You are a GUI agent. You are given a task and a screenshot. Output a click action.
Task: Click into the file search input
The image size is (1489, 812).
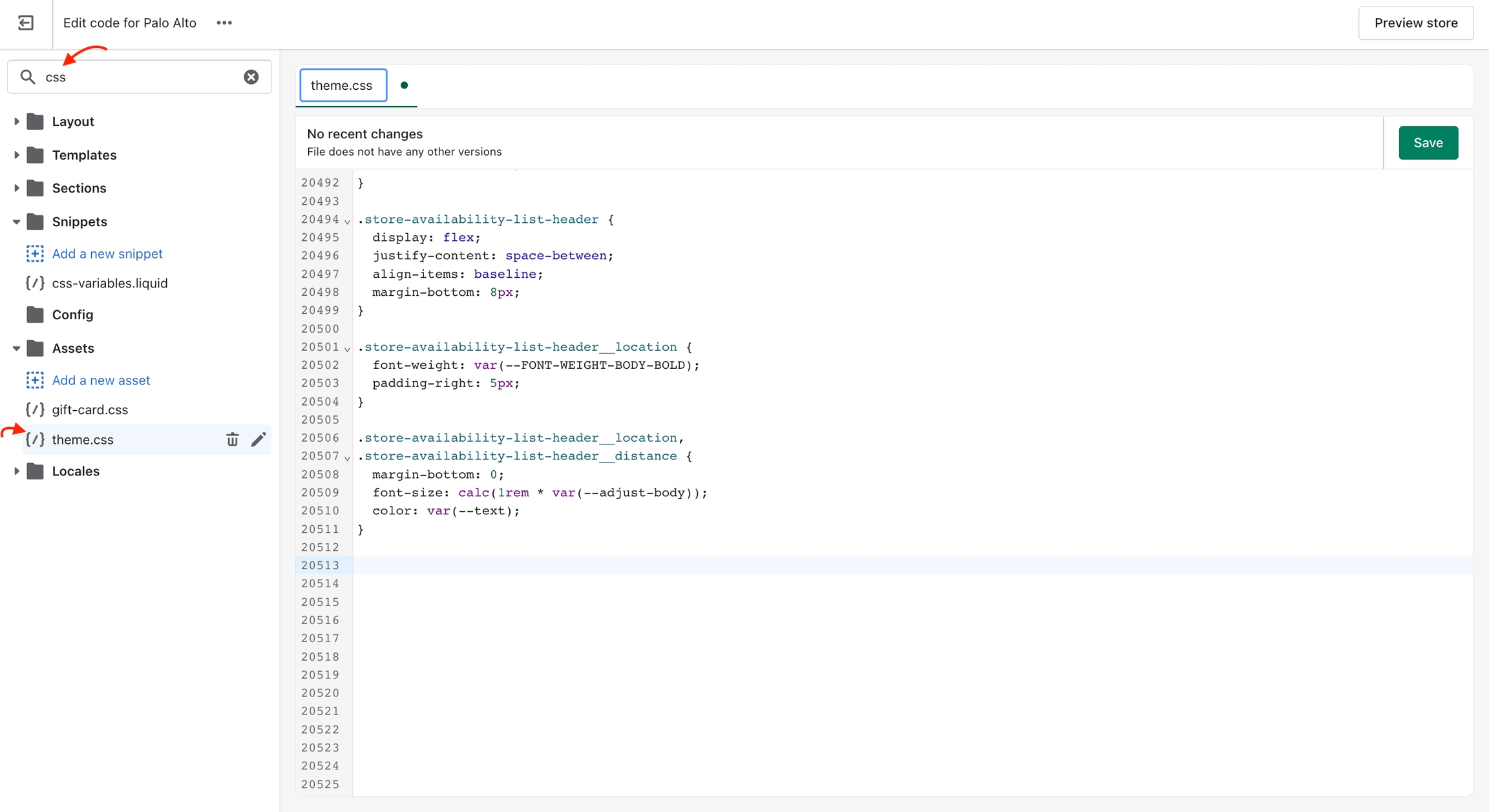(x=139, y=77)
